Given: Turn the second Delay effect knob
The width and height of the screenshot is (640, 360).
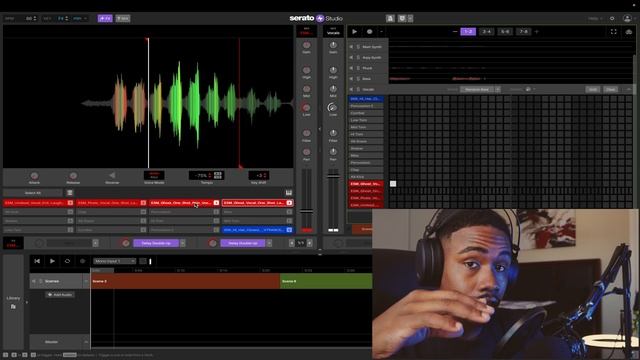Looking at the screenshot, I should pyautogui.click(x=213, y=243).
